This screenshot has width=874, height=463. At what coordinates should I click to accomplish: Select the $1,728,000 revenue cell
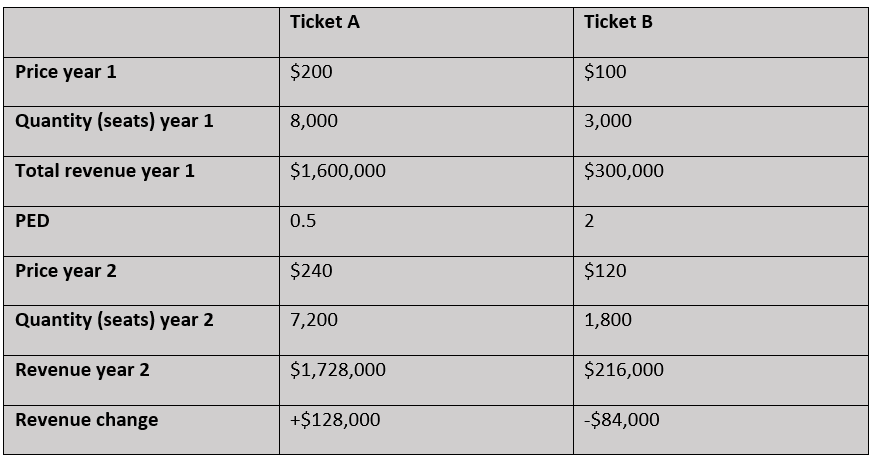338,370
